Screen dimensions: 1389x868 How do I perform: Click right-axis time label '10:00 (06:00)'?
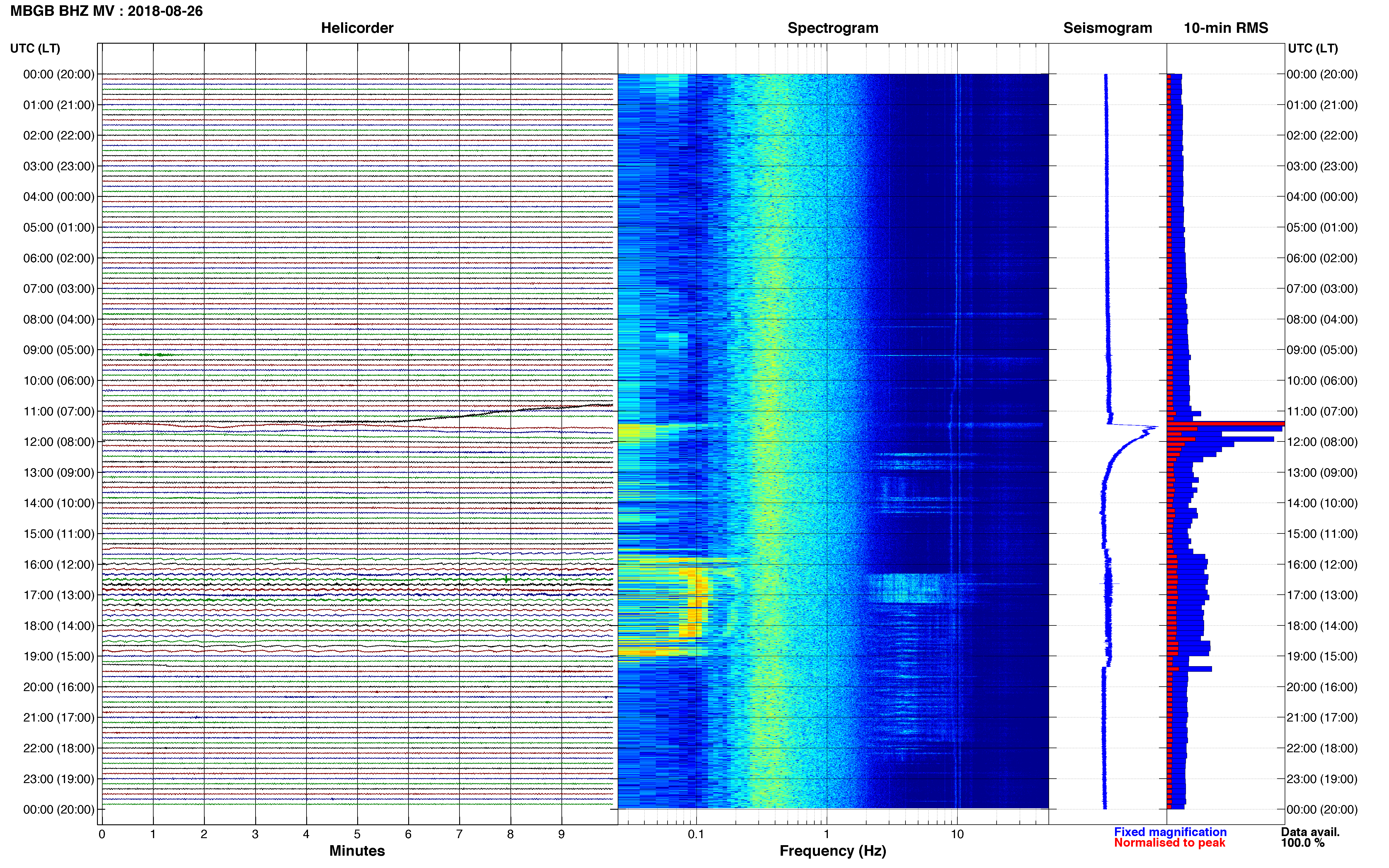pos(1322,381)
